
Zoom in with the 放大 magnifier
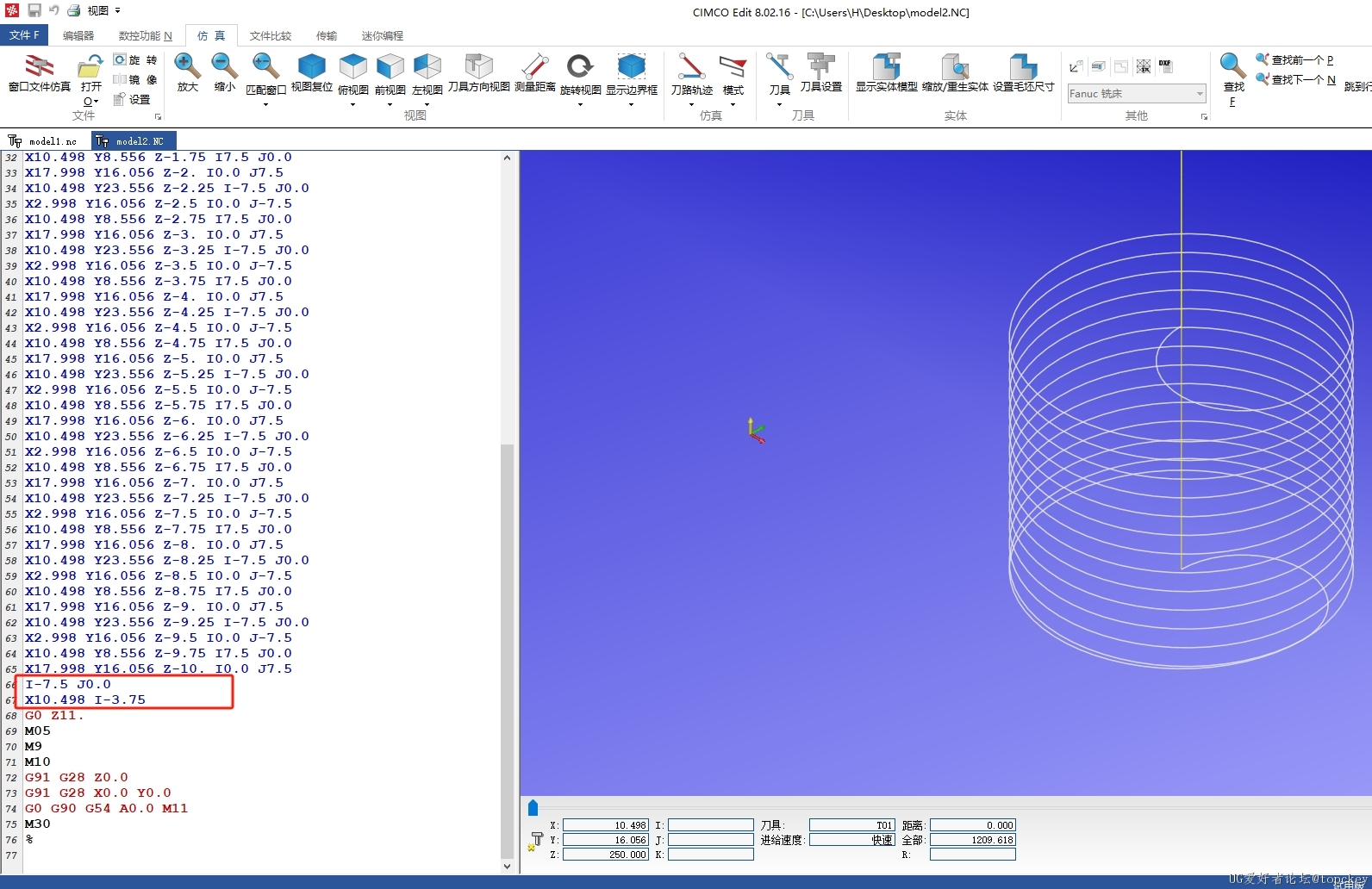point(187,72)
